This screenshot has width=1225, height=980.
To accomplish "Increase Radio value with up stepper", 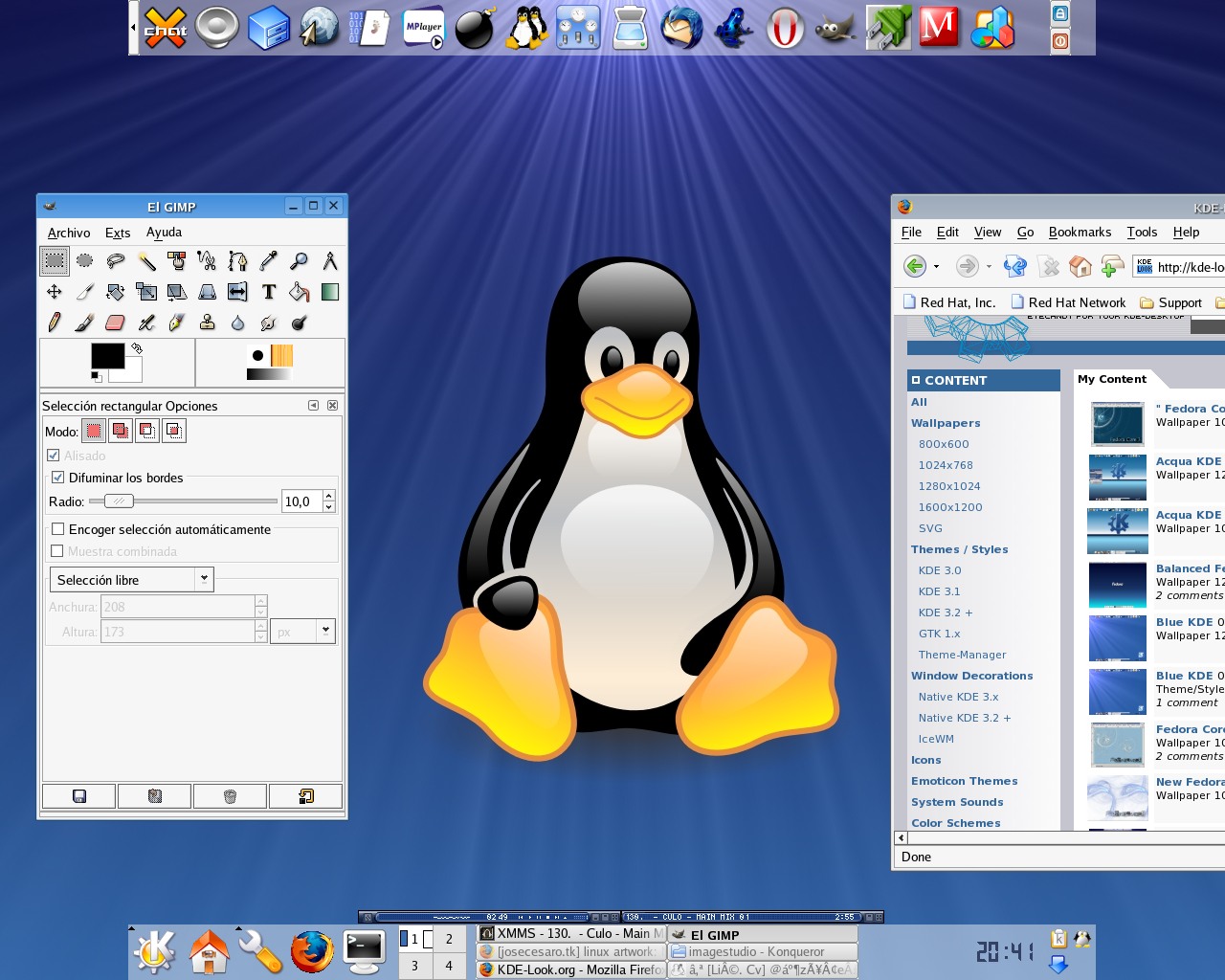I will click(329, 496).
